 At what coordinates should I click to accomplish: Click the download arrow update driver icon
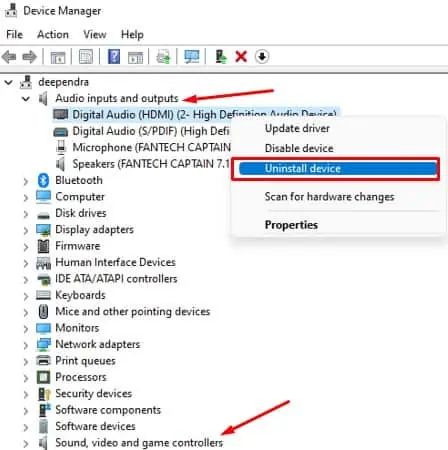click(262, 57)
